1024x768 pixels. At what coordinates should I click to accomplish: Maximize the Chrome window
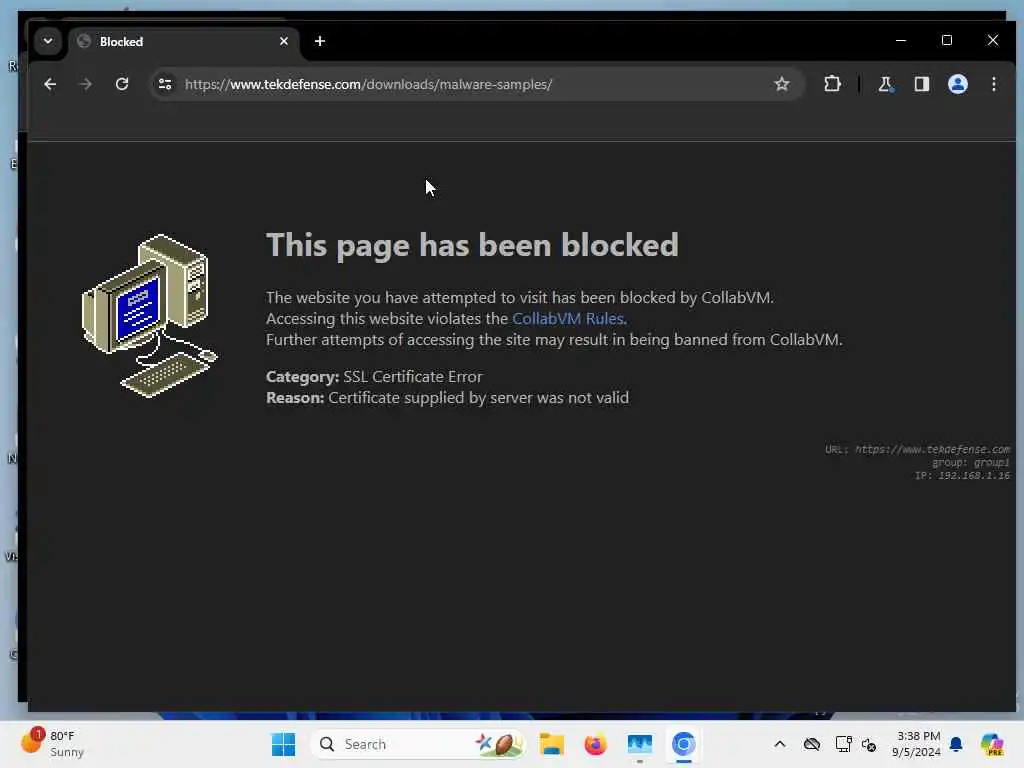947,40
